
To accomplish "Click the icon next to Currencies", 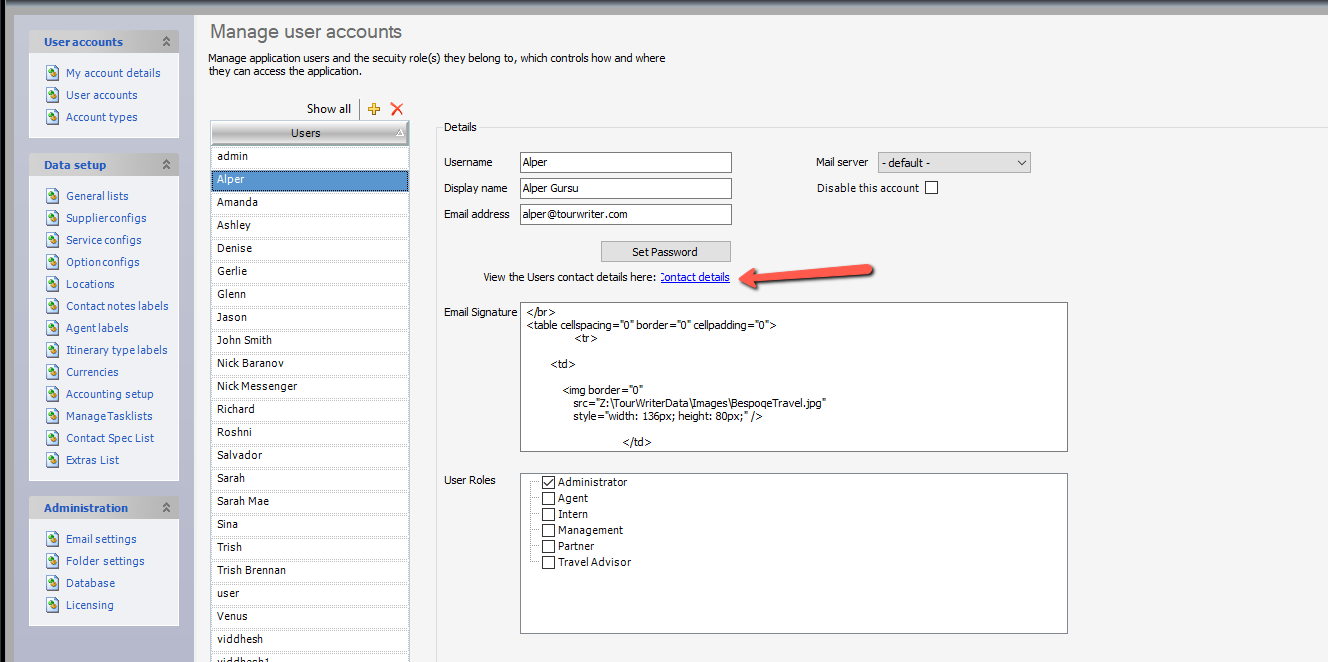I will 53,372.
